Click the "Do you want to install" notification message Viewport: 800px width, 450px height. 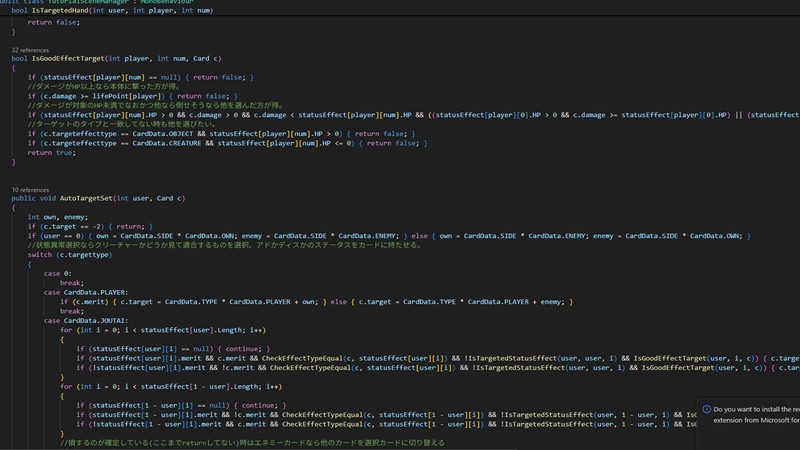click(x=756, y=415)
